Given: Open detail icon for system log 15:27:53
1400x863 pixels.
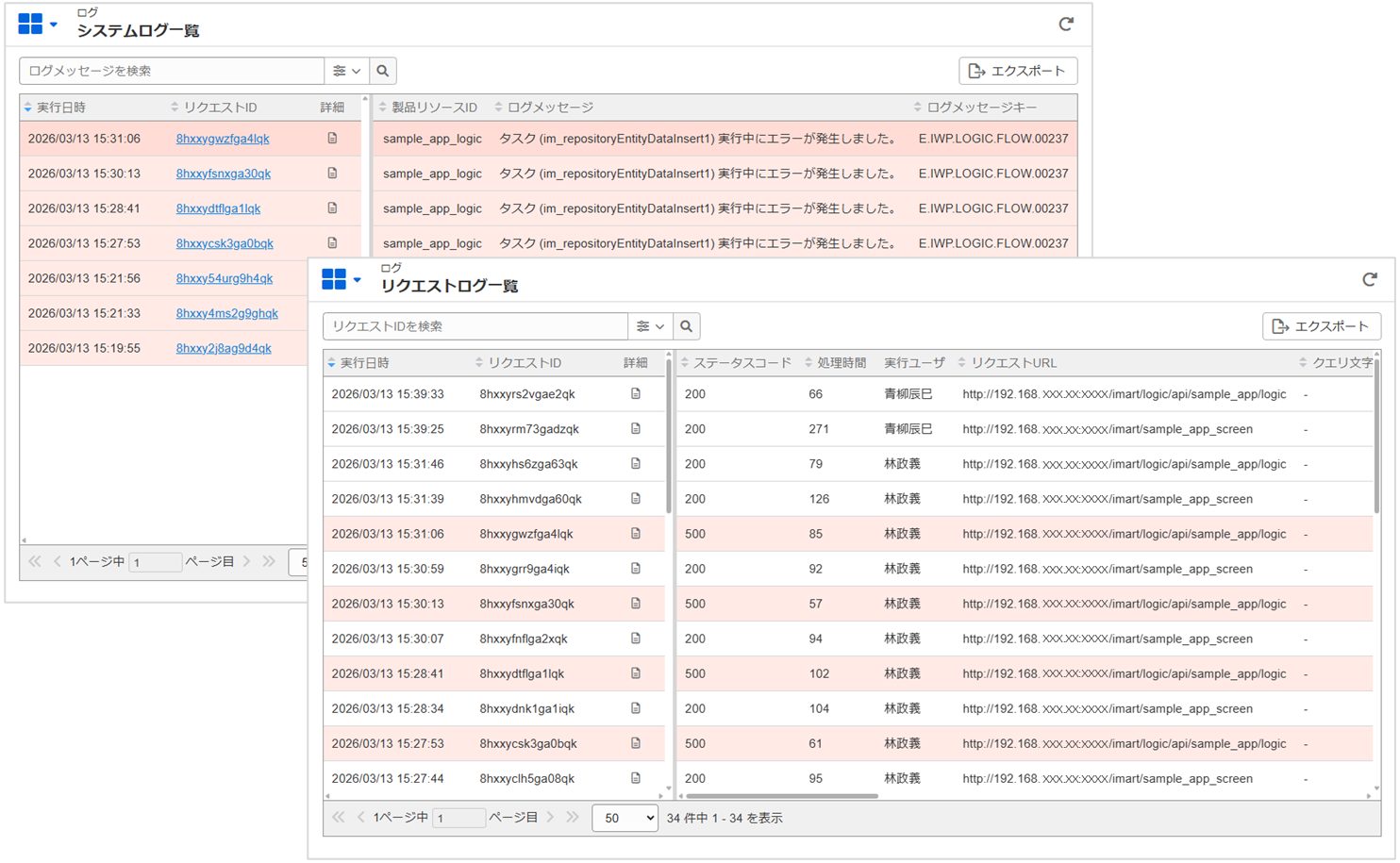Looking at the screenshot, I should coord(332,243).
